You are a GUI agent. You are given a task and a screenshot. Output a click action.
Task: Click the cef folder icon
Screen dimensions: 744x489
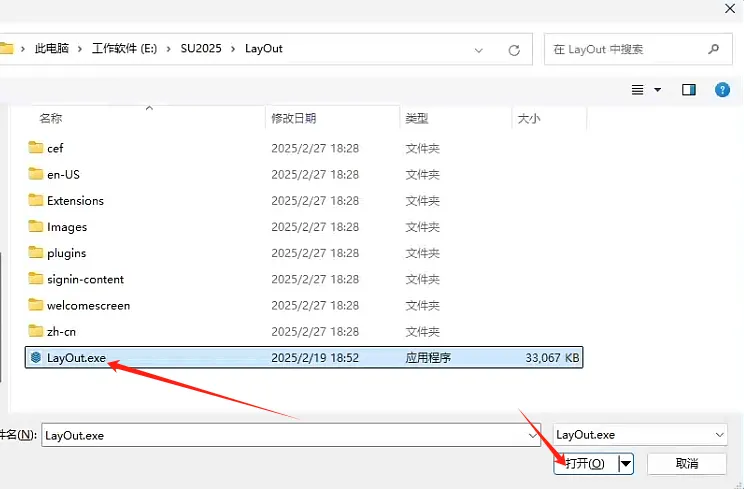[36, 148]
